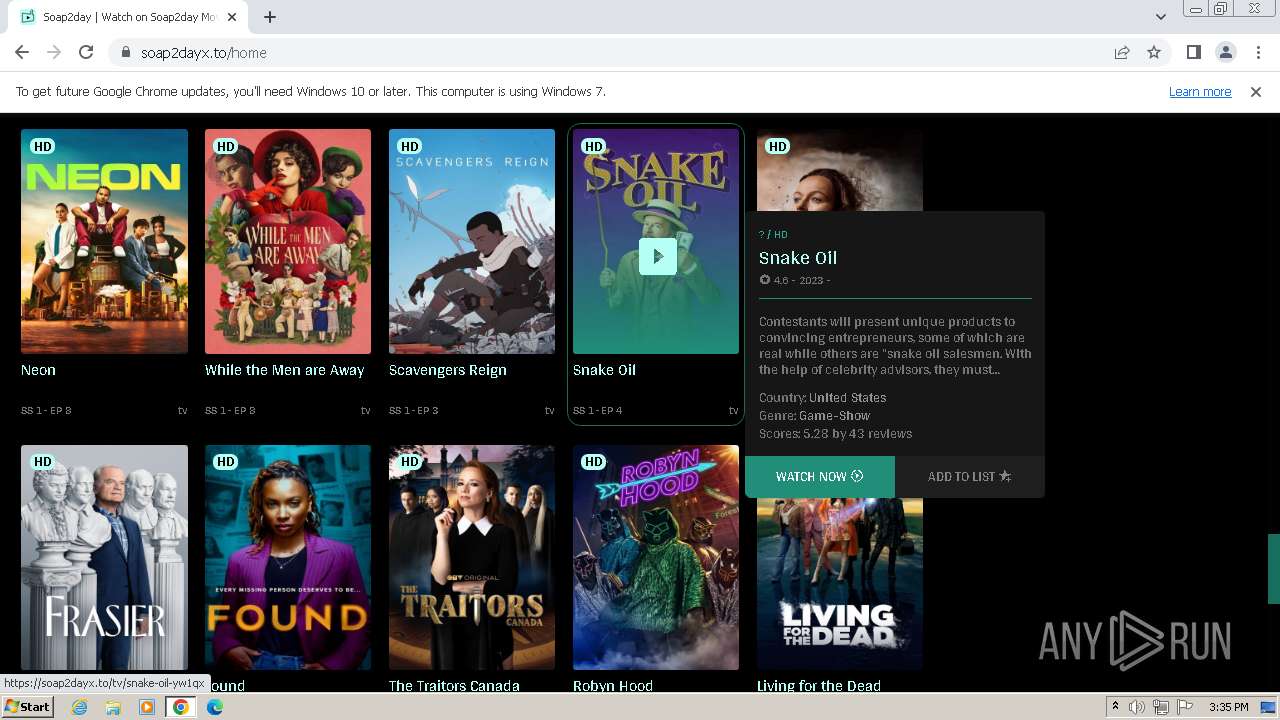Viewport: 1280px width, 720px height.
Task: Open the Found poster thumbnail
Action: 288,557
